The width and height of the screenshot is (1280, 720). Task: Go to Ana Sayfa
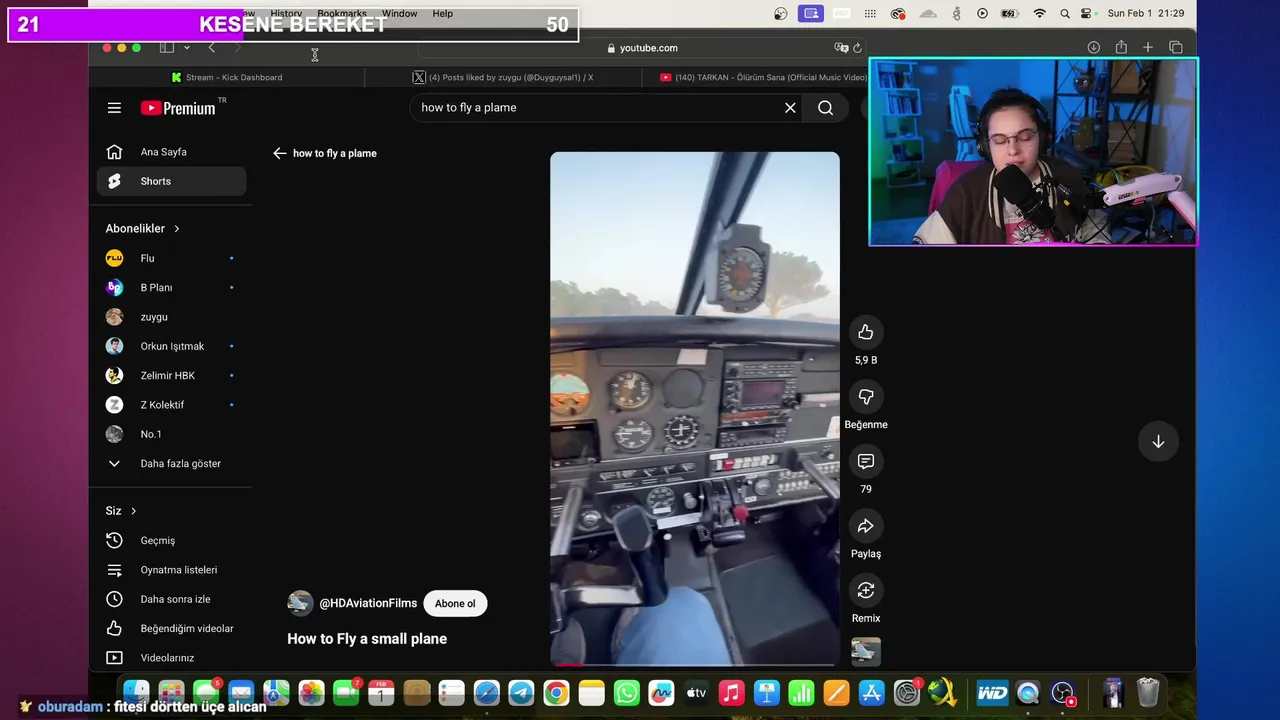point(171,152)
